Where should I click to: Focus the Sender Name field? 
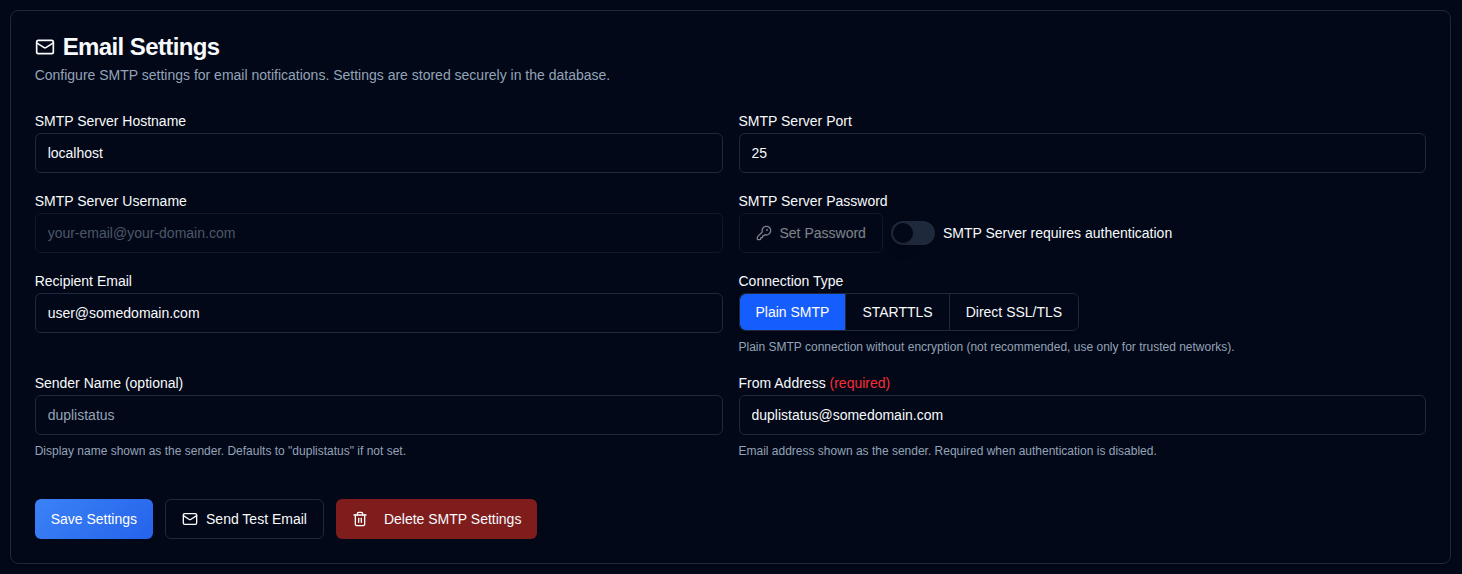[378, 415]
